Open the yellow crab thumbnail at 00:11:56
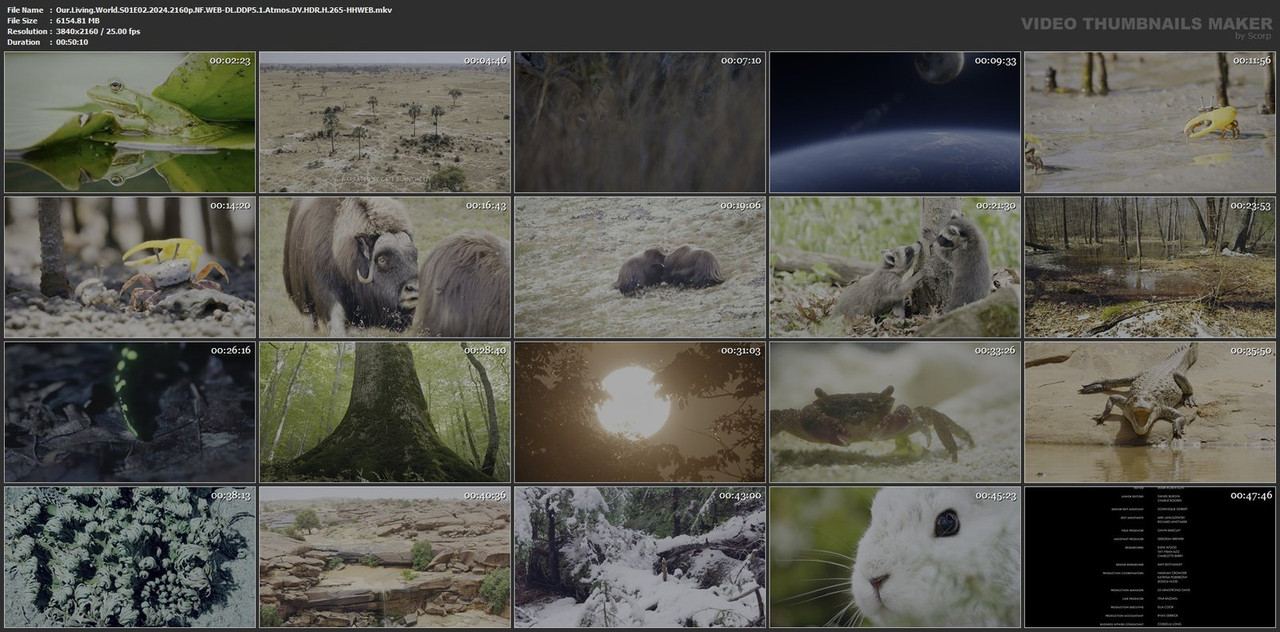Viewport: 1280px width, 632px height. 1150,122
